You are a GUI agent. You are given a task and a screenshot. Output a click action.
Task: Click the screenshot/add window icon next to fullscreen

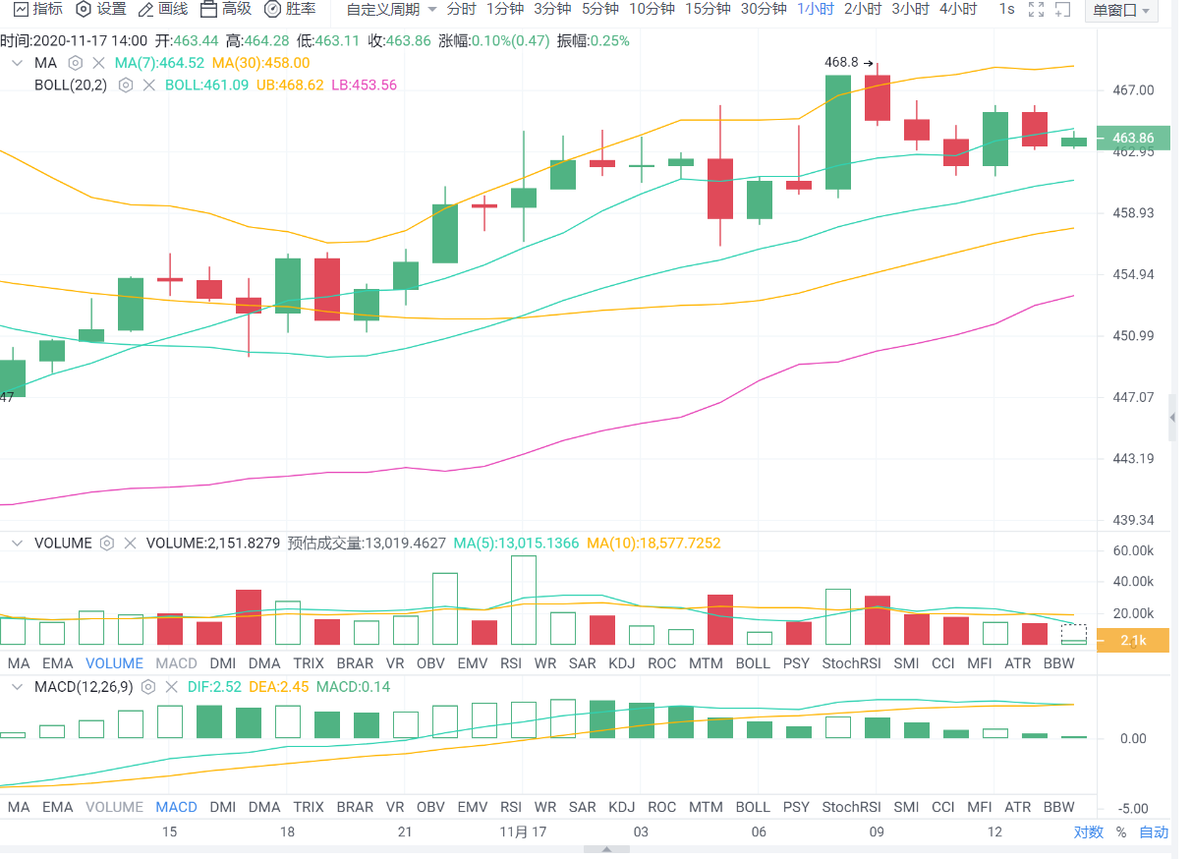pyautogui.click(x=1063, y=9)
